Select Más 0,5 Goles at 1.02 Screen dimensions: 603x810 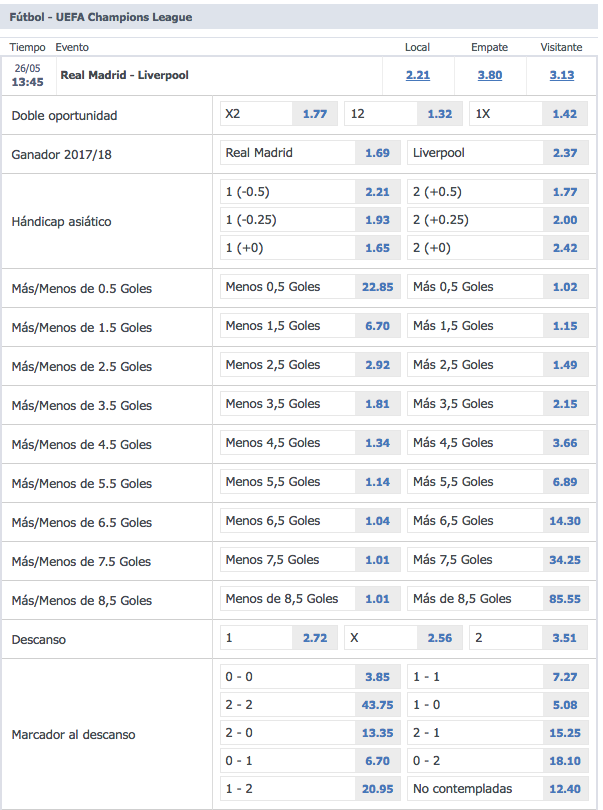(x=564, y=287)
